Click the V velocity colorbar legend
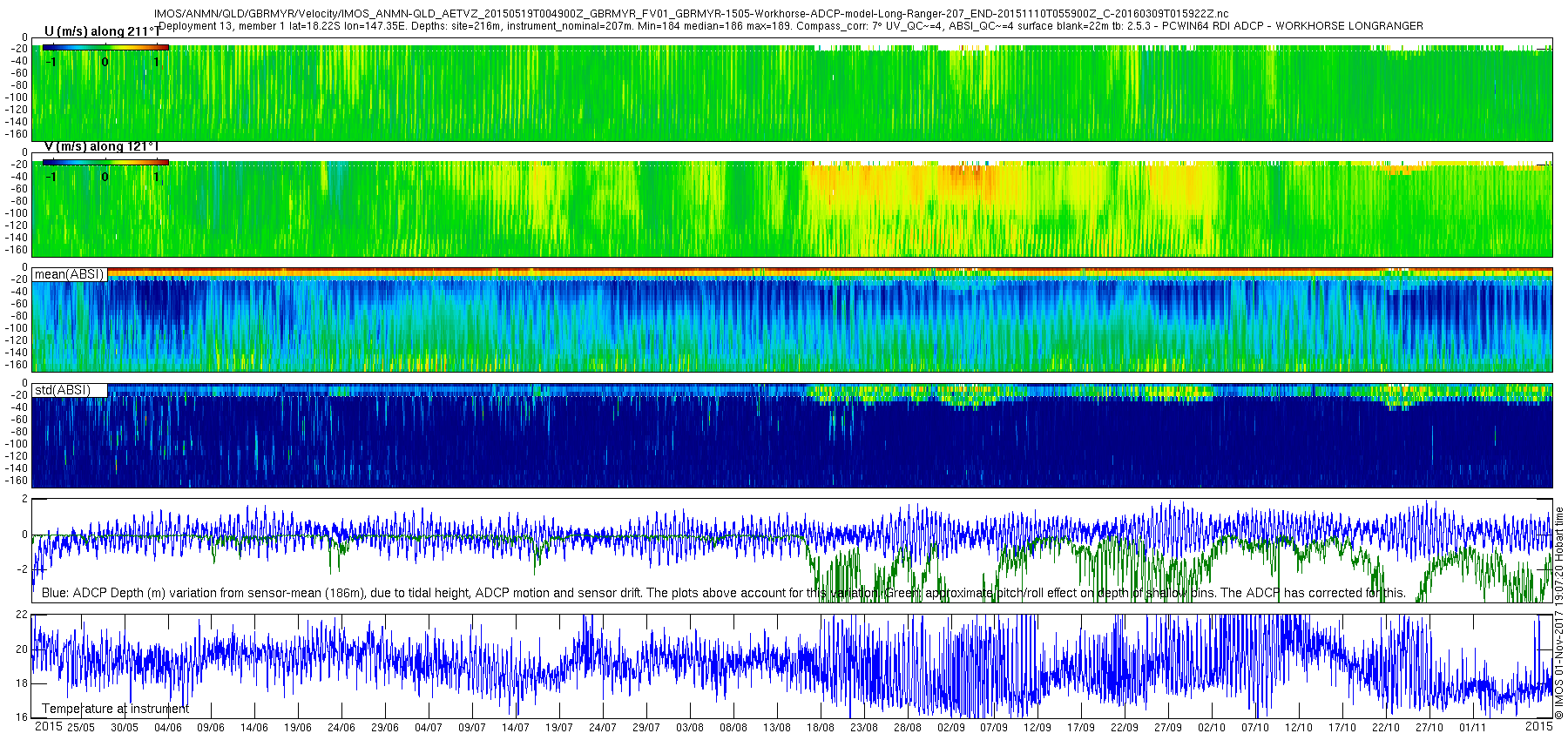Screen dimensions: 1568x740 click(105, 162)
